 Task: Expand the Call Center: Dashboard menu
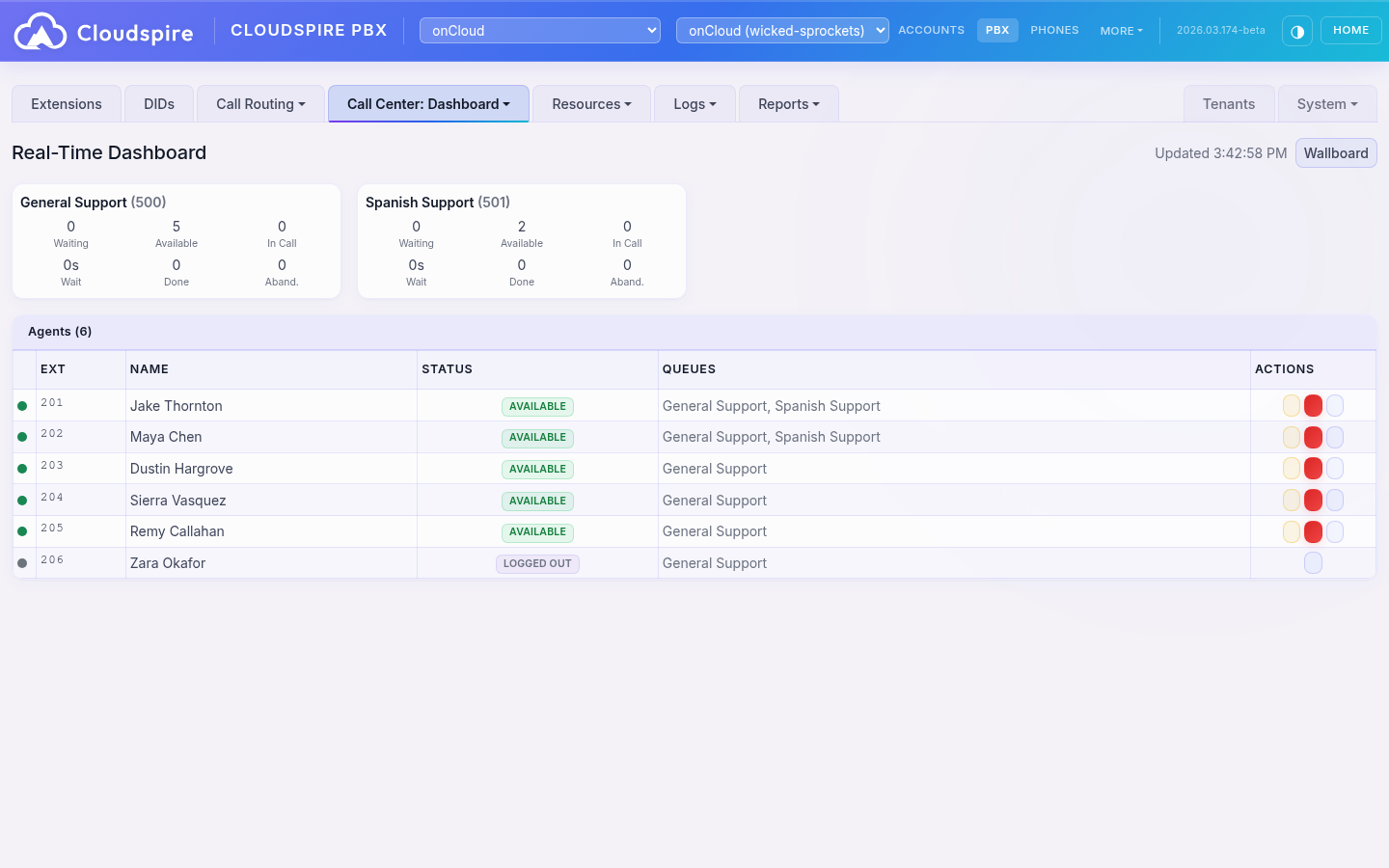428,103
